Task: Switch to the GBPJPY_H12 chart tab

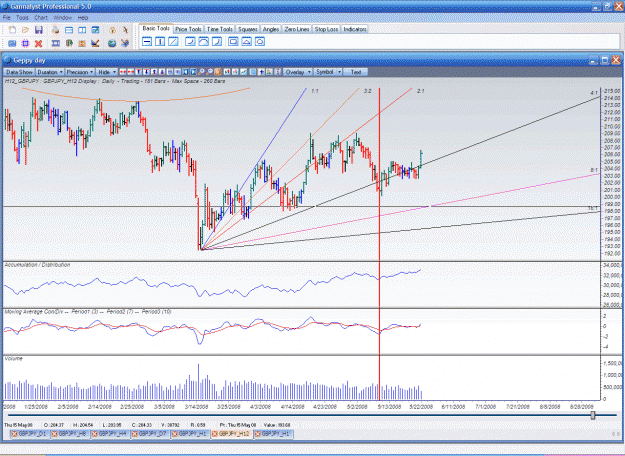Action: (234, 434)
